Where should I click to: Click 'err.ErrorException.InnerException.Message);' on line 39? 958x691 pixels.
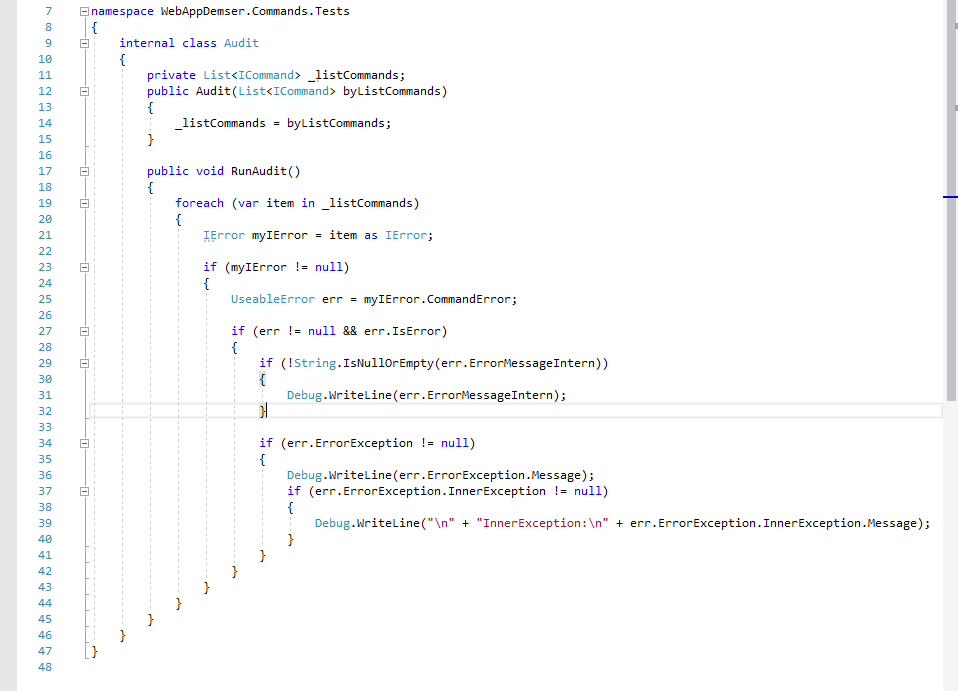[780, 524]
